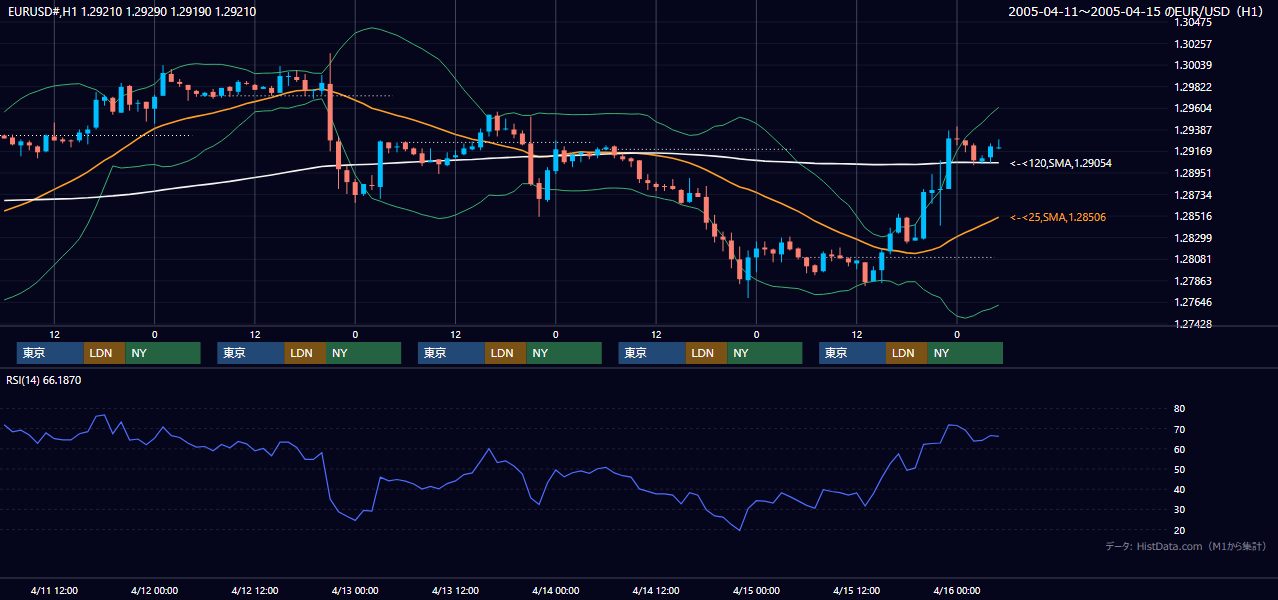Click the price axis value 1.28734

tap(1193, 195)
